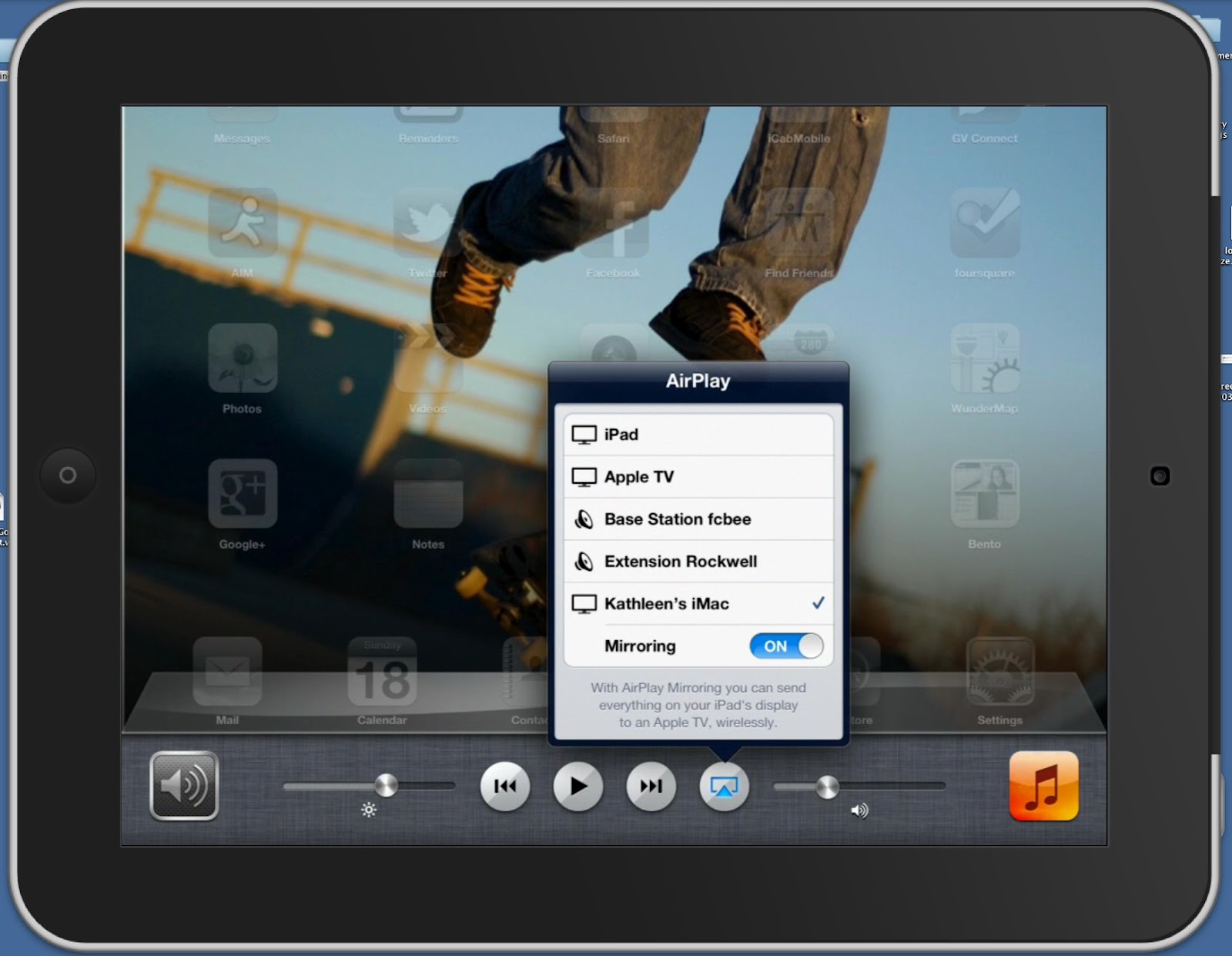Mute audio with the speaker icon
1232x956 pixels.
click(184, 787)
